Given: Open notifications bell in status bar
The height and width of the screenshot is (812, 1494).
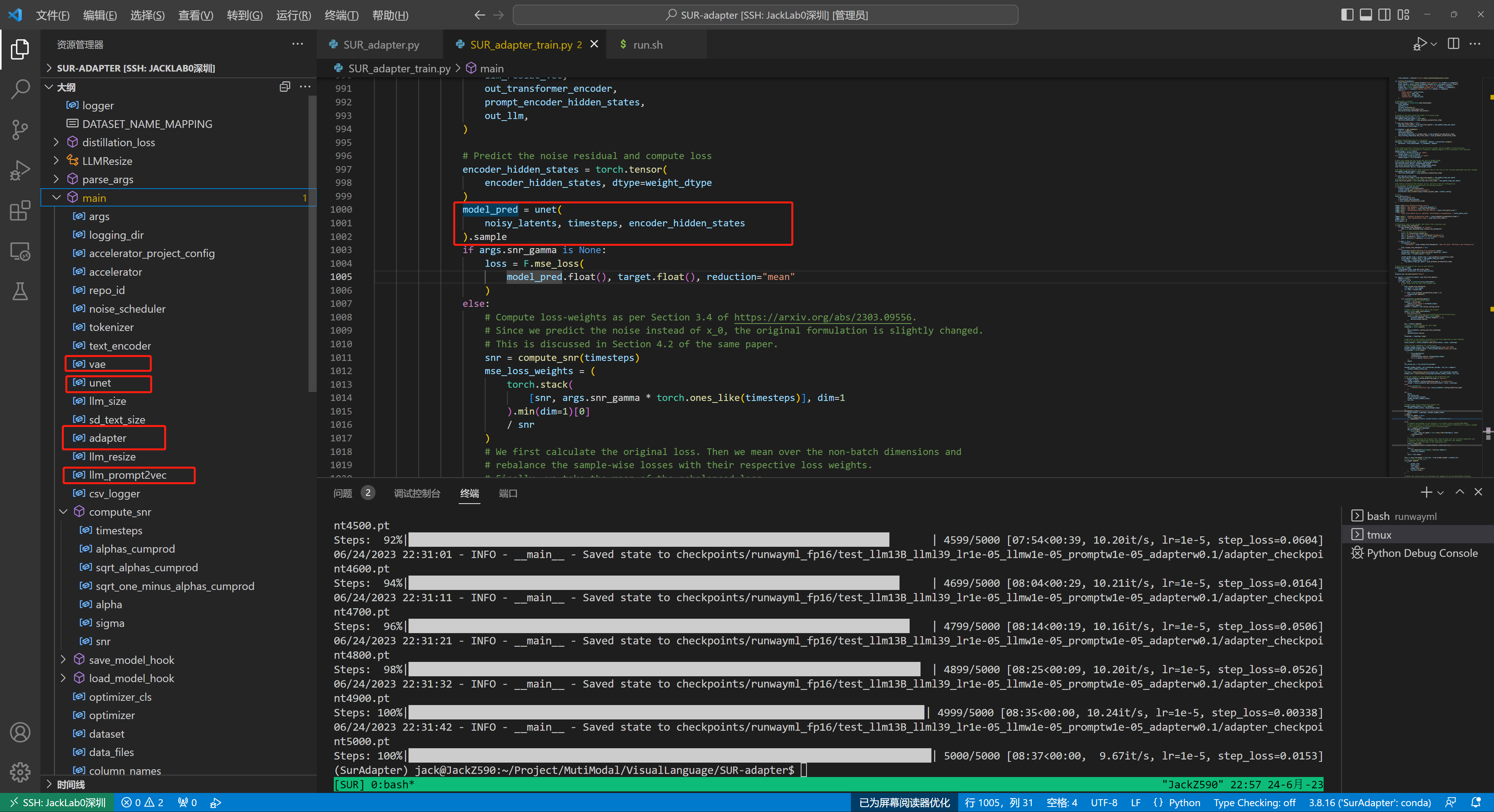Looking at the screenshot, I should click(1476, 803).
